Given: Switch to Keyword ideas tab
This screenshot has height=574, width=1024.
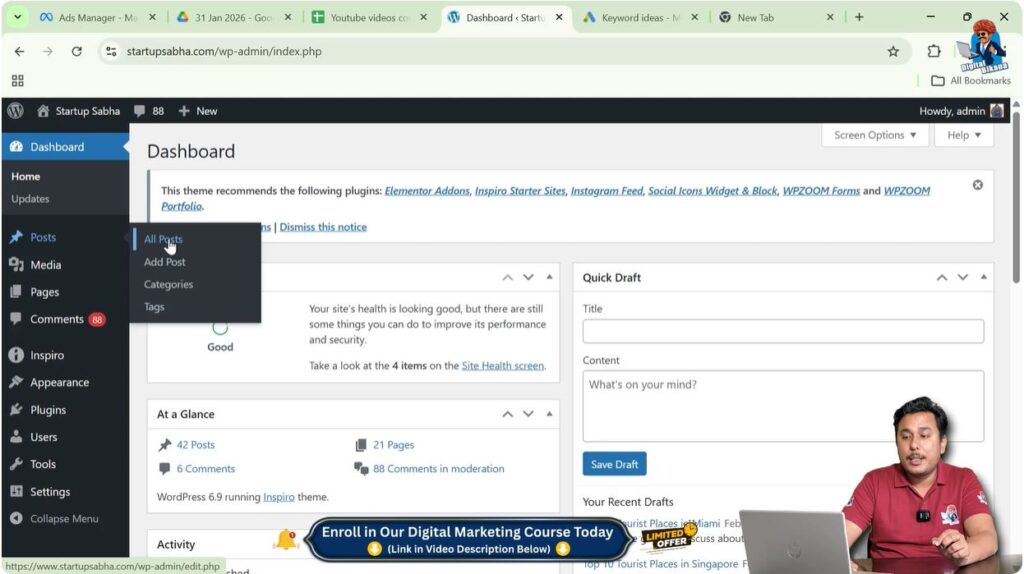Looking at the screenshot, I should [x=641, y=18].
